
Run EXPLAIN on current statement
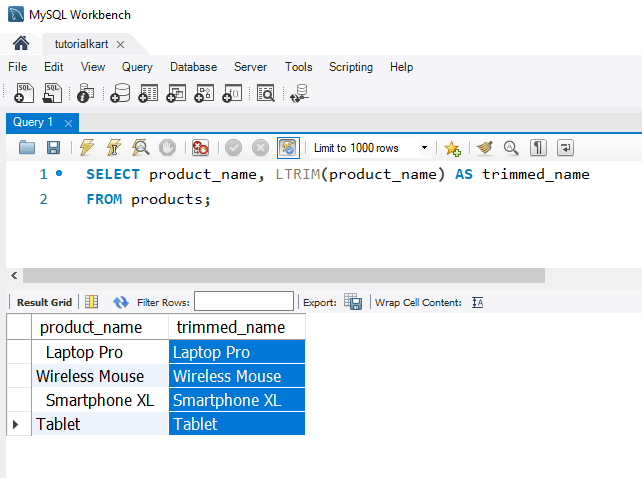pyautogui.click(x=140, y=147)
